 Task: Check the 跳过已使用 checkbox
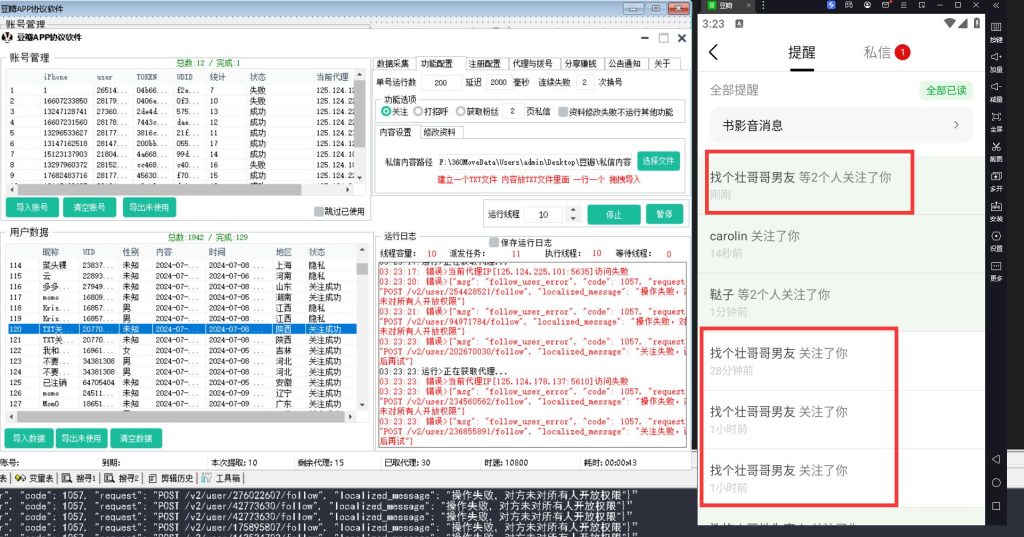click(x=318, y=212)
